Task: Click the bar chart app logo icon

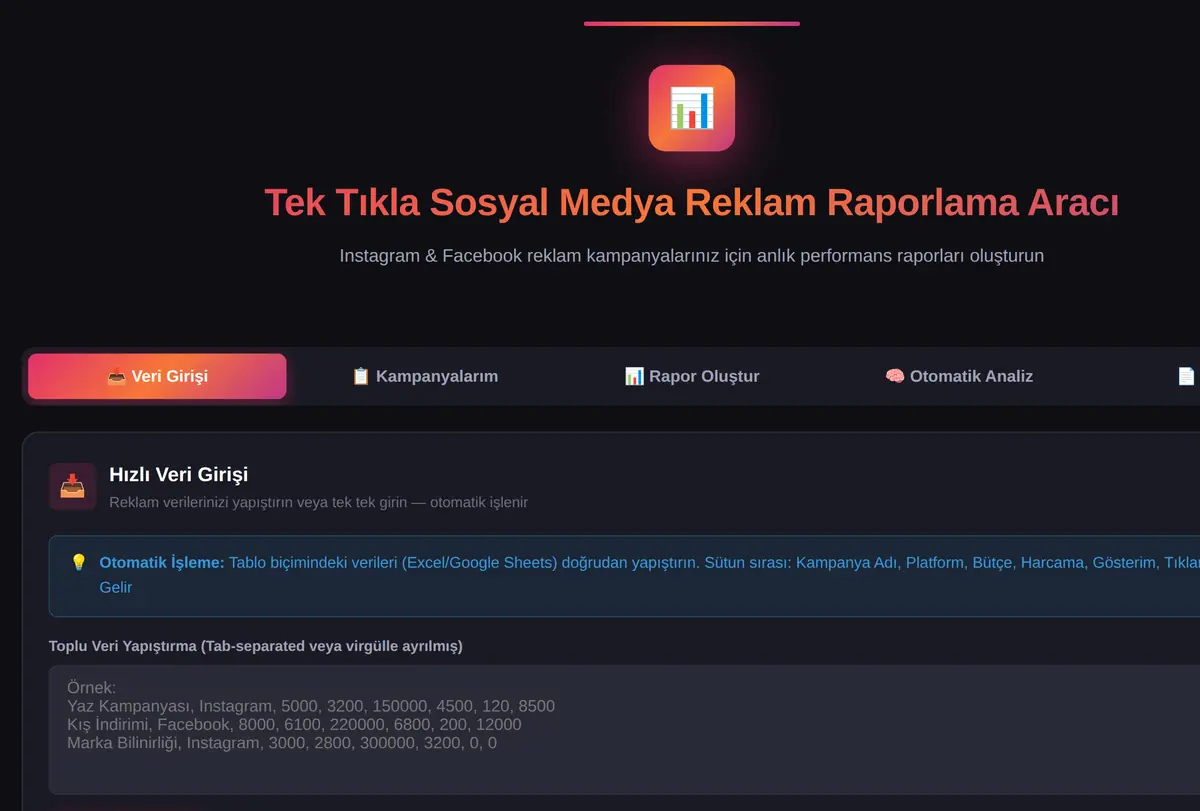Action: (692, 108)
